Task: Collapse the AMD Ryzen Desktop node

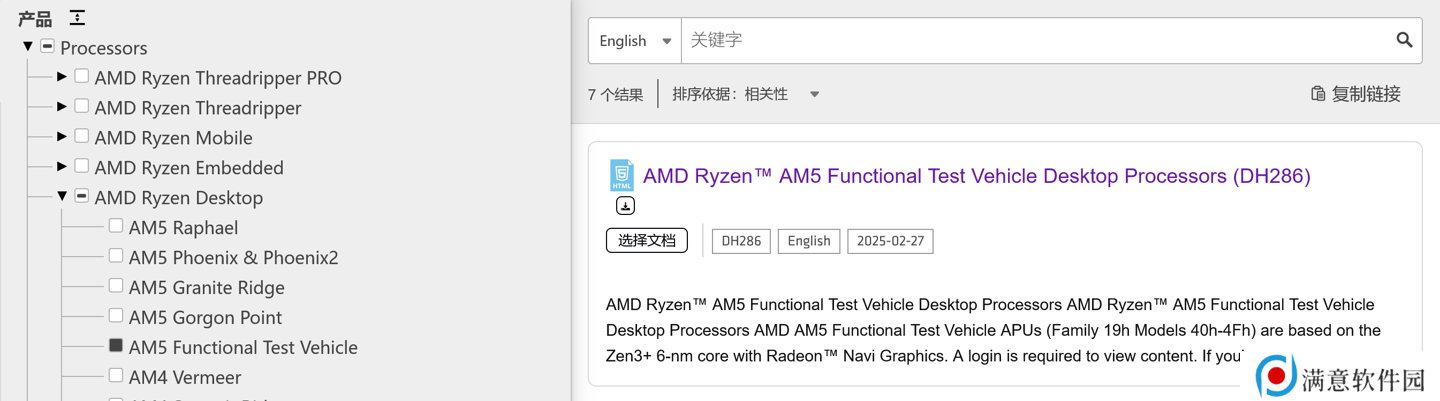Action: coord(62,196)
